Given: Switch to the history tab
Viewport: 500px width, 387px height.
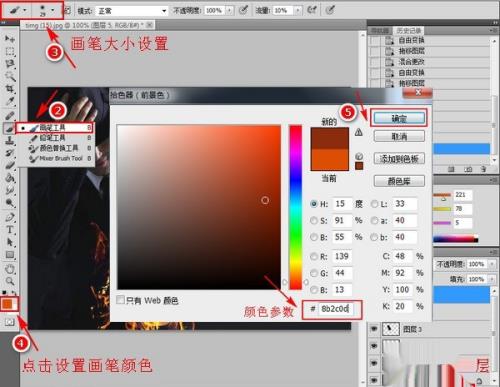Looking at the screenshot, I should pos(408,31).
